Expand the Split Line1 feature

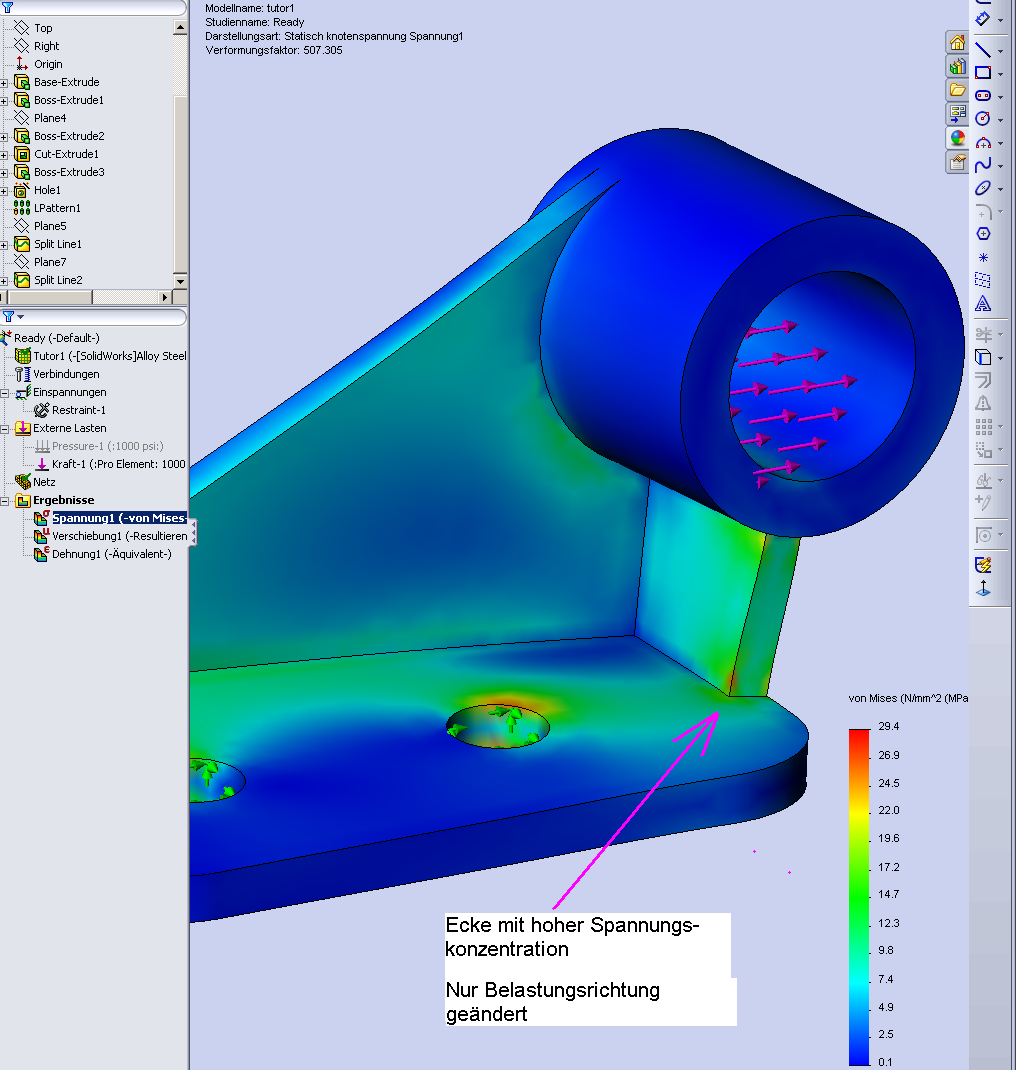[x=4, y=245]
